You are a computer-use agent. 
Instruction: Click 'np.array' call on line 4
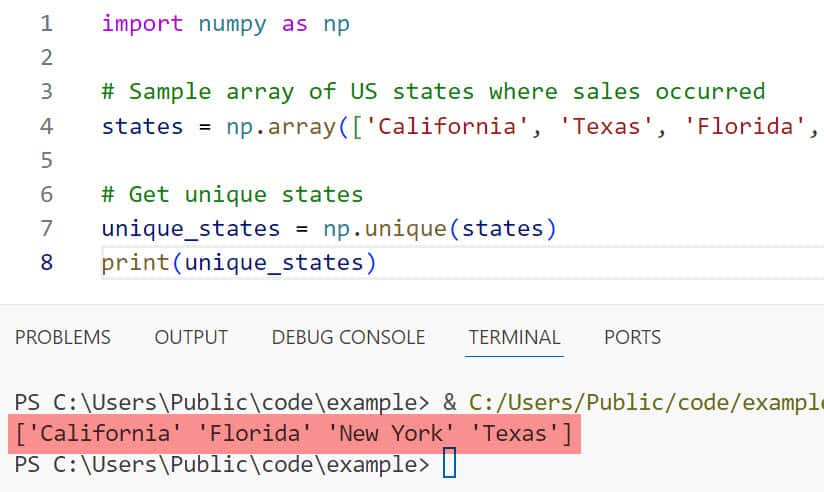coord(281,127)
